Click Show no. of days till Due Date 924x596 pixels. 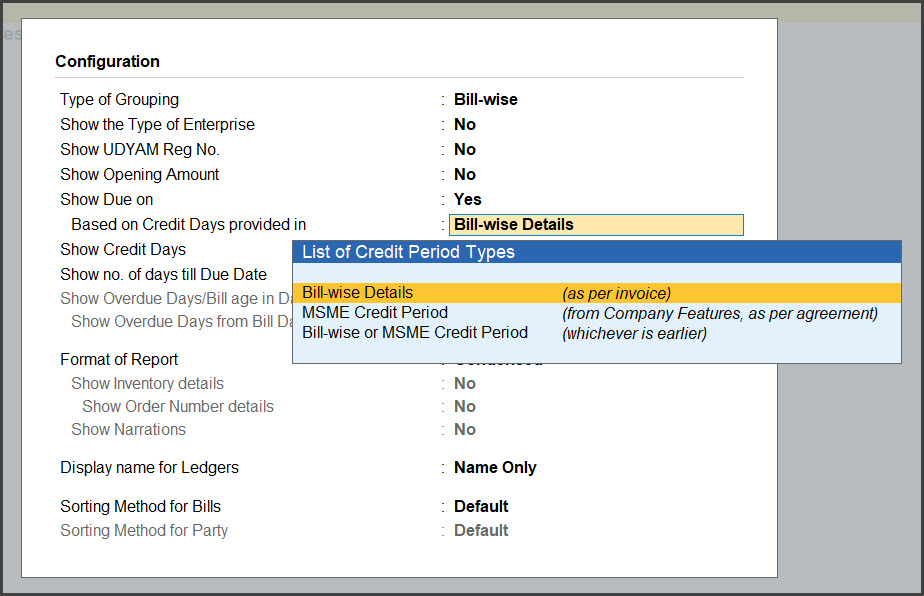tap(163, 274)
